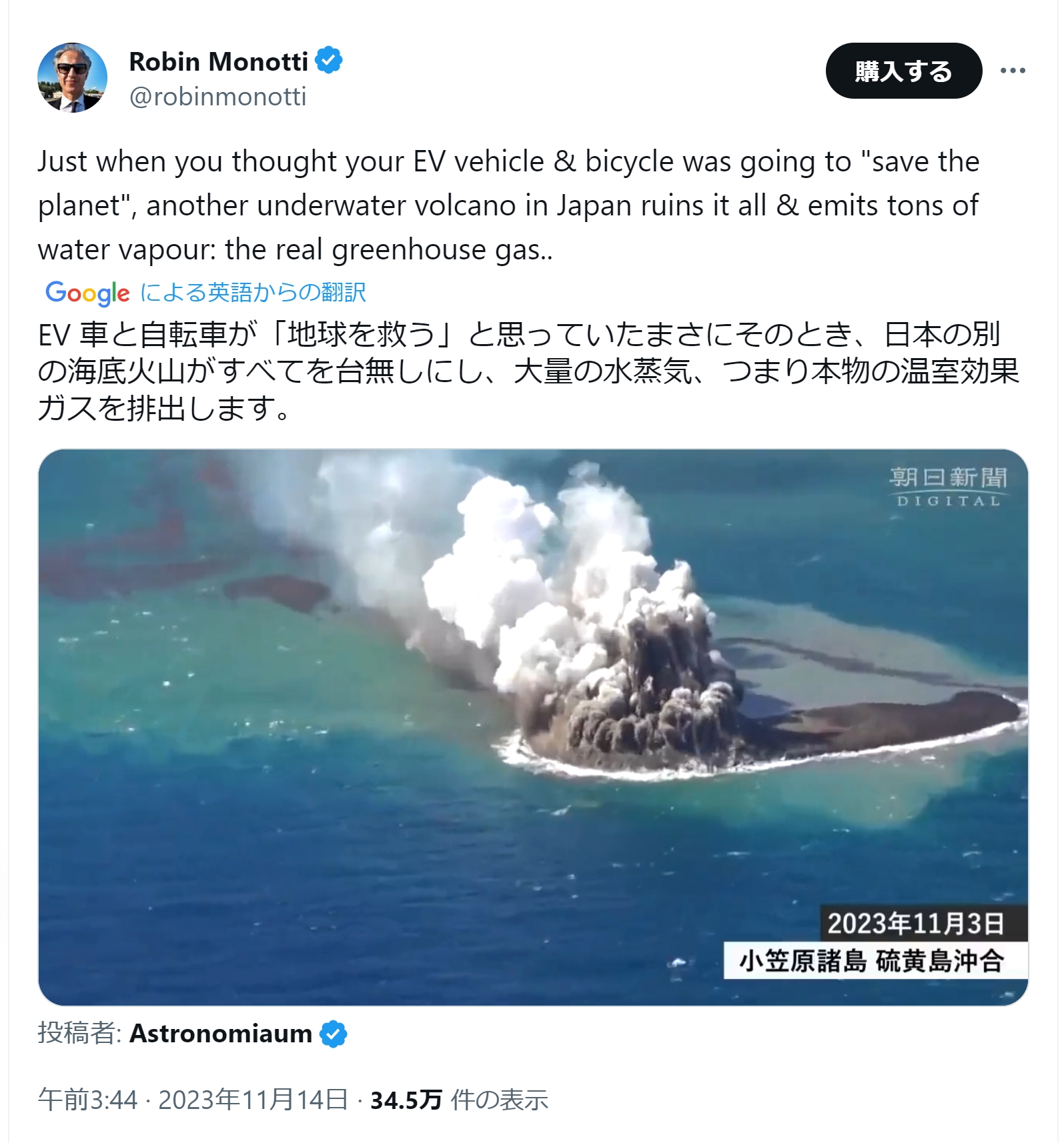Click the 朝日新聞 DIGITAL watermark on video

pyautogui.click(x=948, y=487)
